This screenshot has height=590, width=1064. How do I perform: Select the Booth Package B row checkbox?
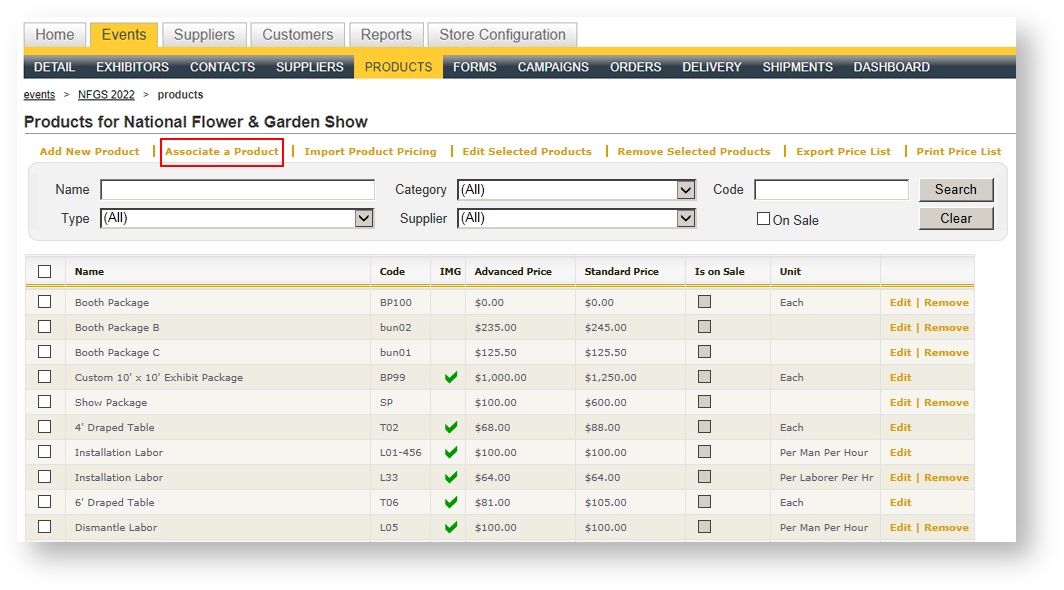[x=44, y=327]
